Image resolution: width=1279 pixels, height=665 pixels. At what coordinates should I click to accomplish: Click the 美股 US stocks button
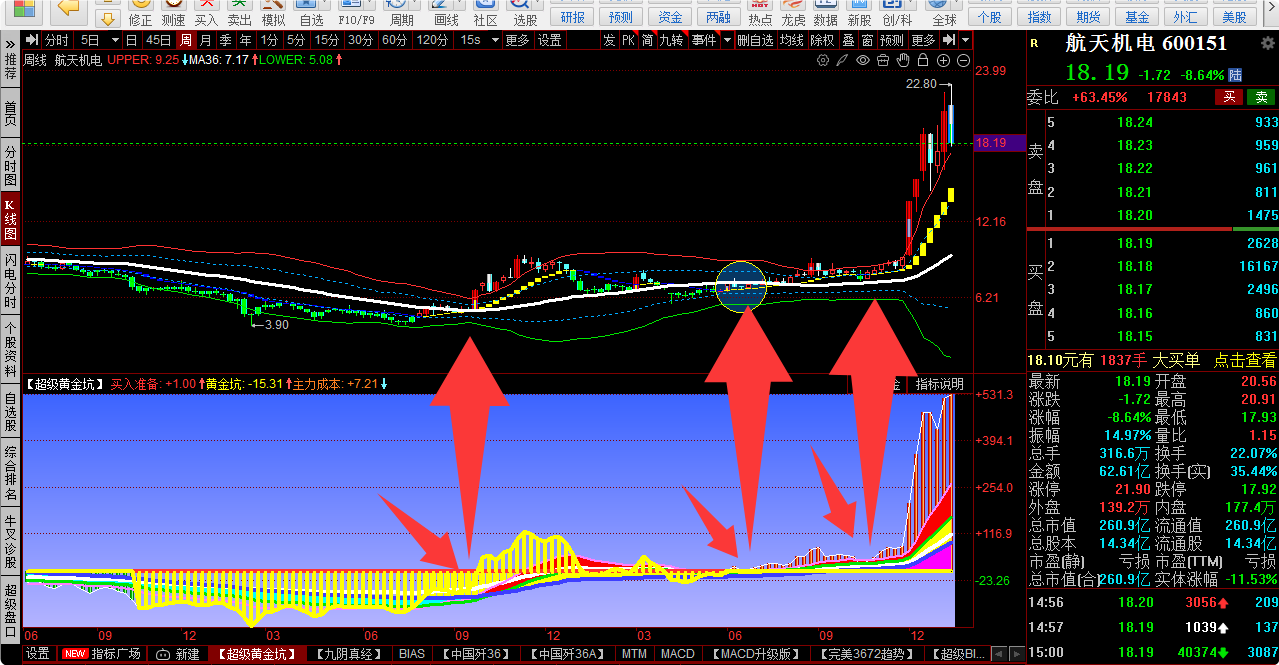click(1235, 17)
